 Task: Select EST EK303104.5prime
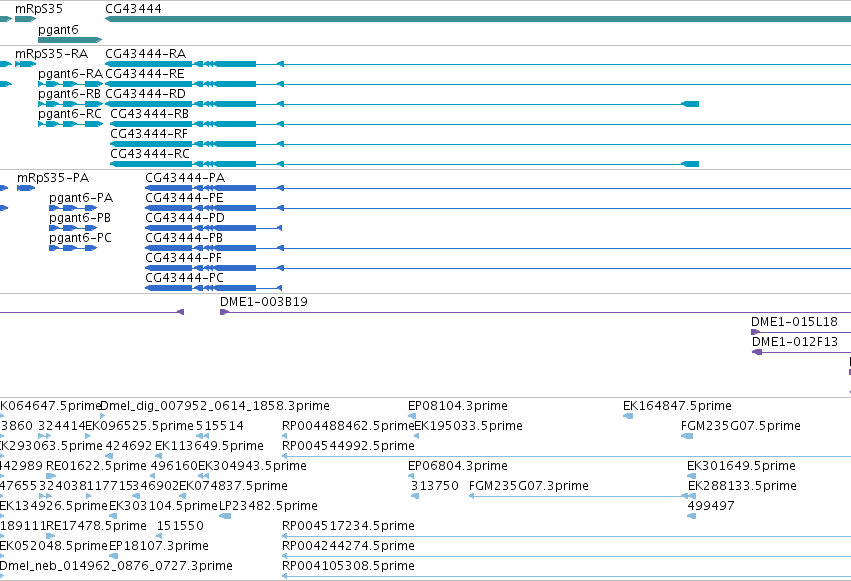[x=163, y=507]
